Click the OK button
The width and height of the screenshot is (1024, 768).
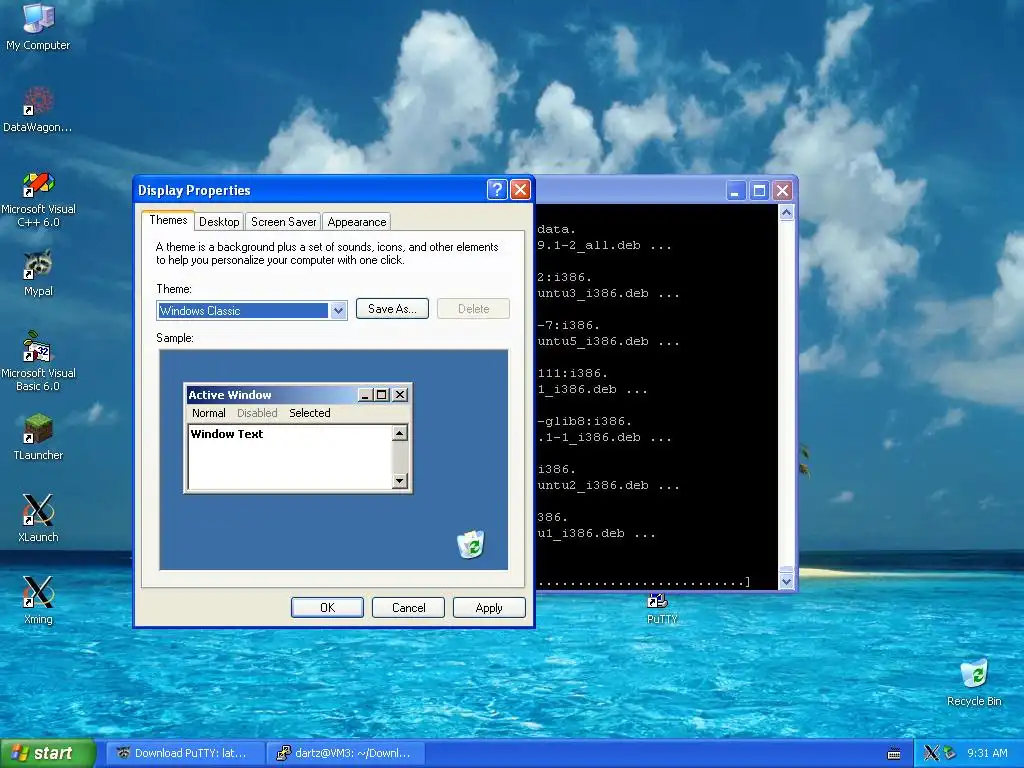[x=327, y=607]
